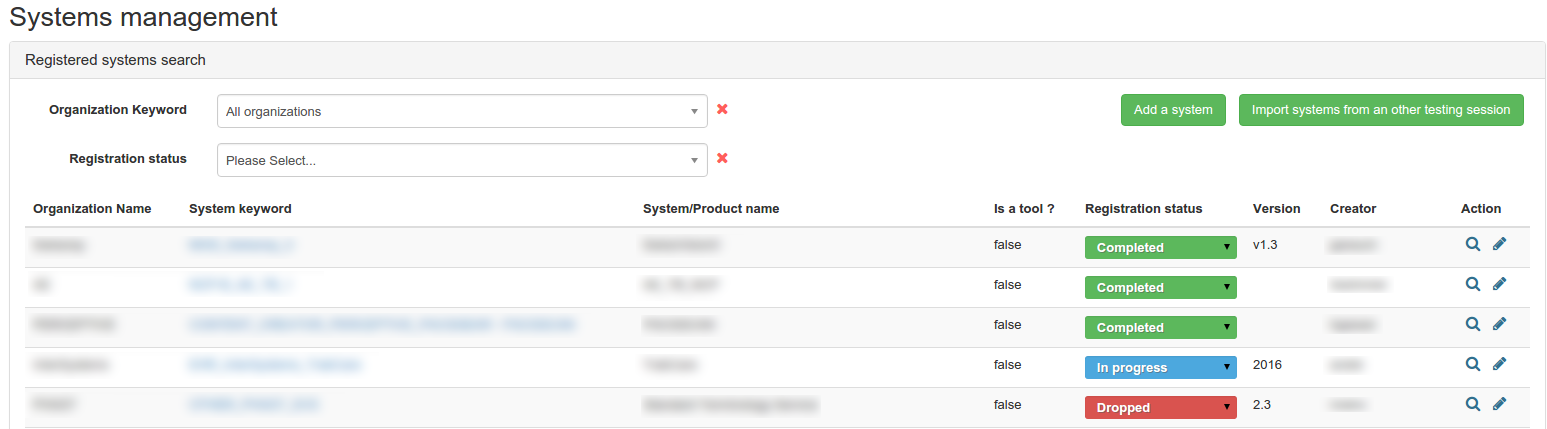Viewport: 1547px width, 429px height.
Task: View details of the In progress system
Action: point(1472,364)
